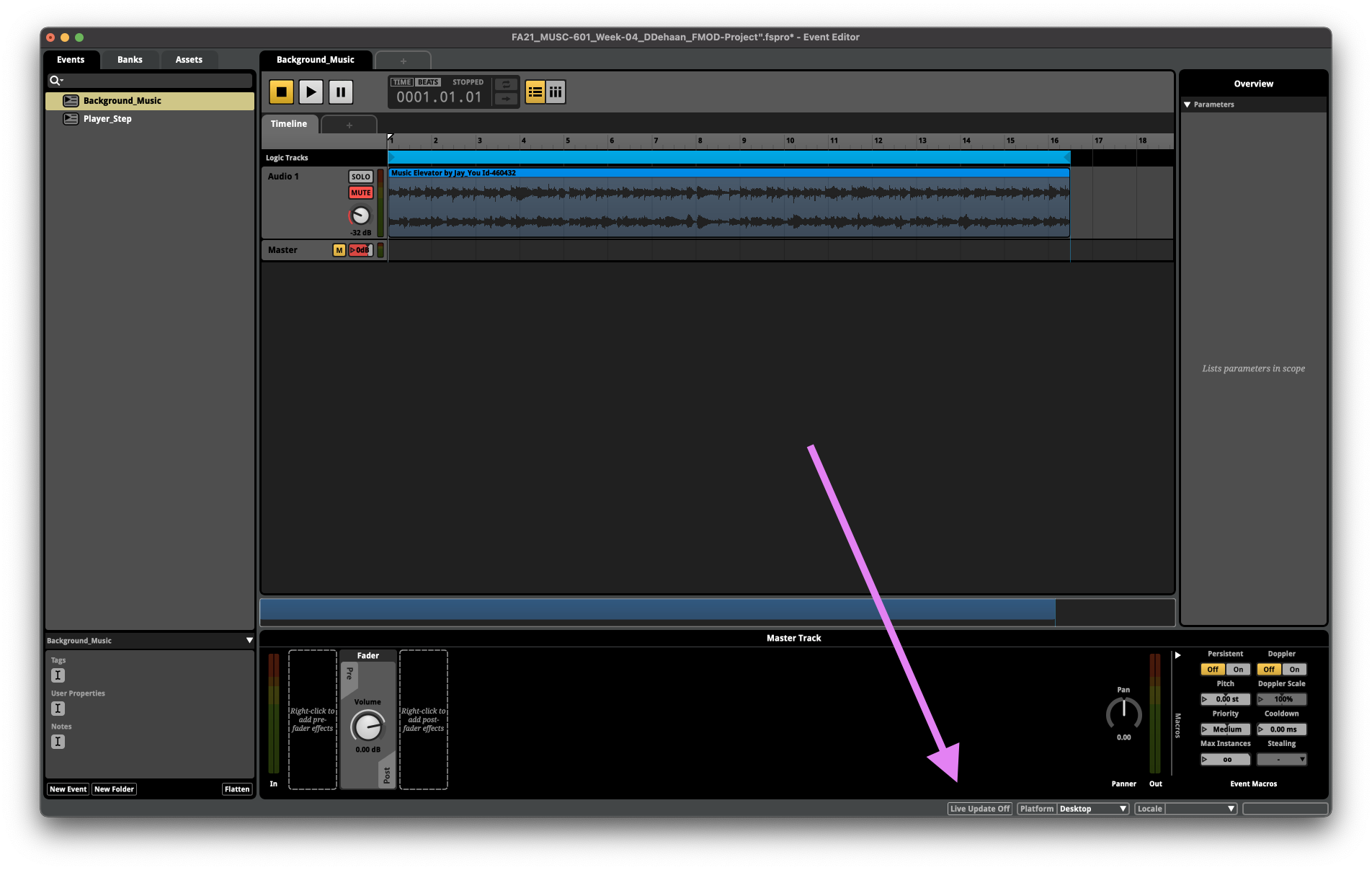
Task: Select the Player_Step event
Action: [x=107, y=119]
